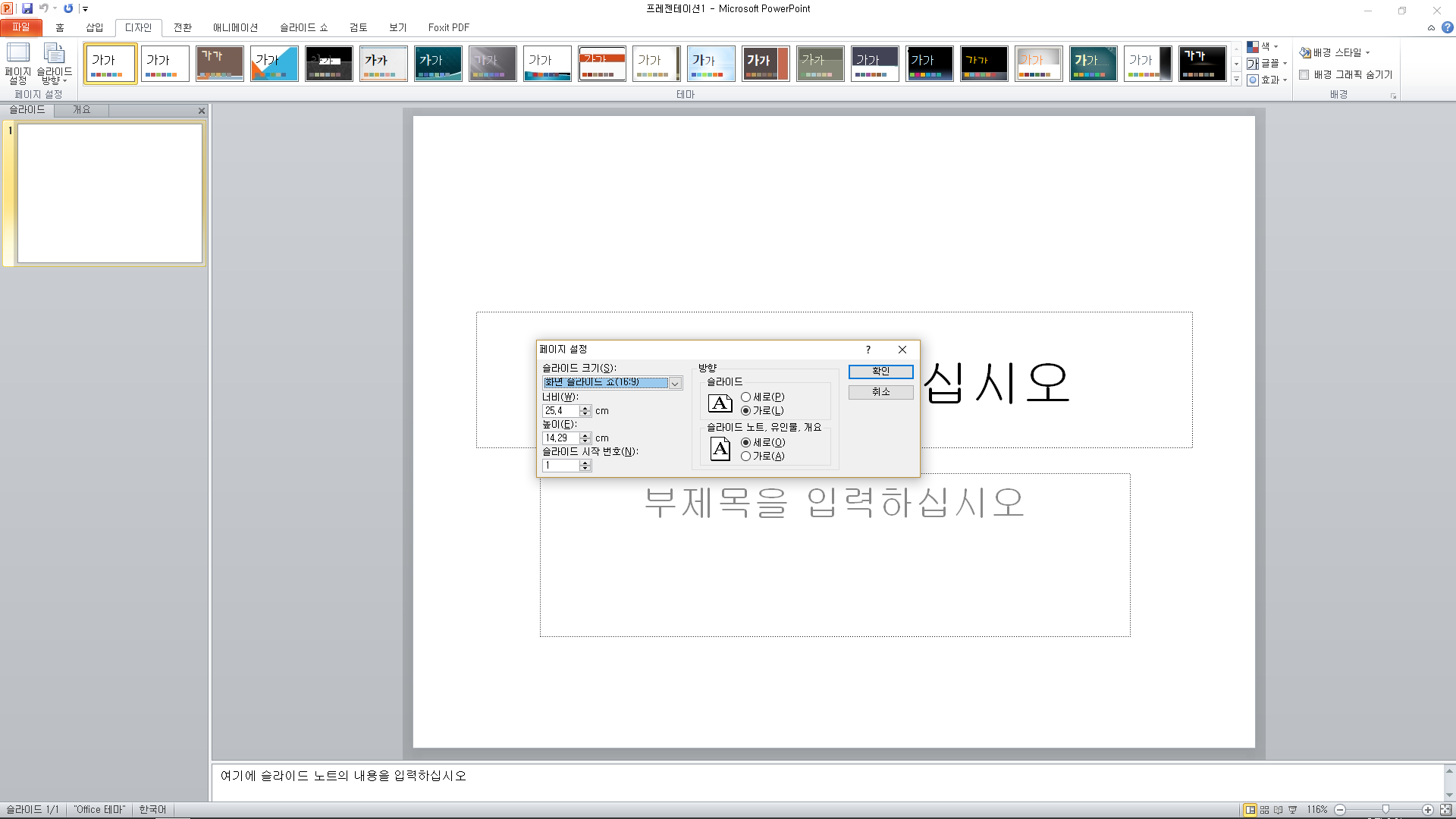
Task: Select slide Portrait (세로) radio button
Action: point(746,397)
